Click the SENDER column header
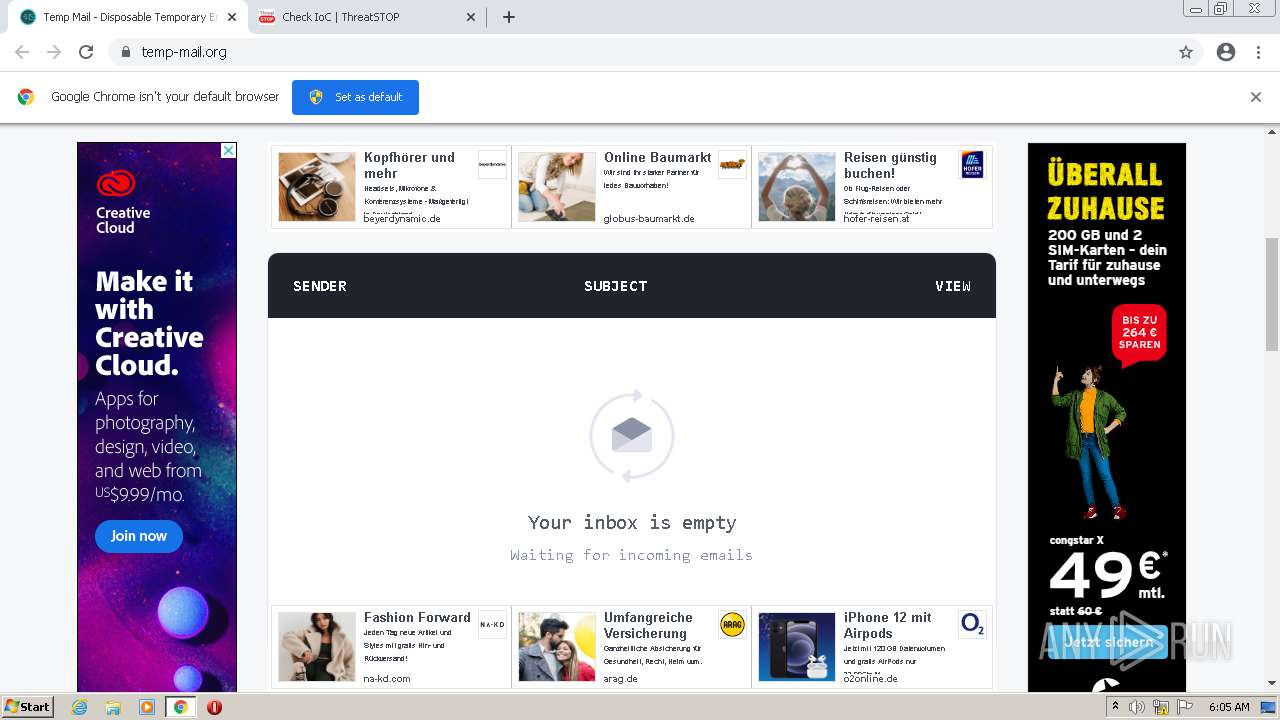The width and height of the screenshot is (1280, 720). [320, 286]
